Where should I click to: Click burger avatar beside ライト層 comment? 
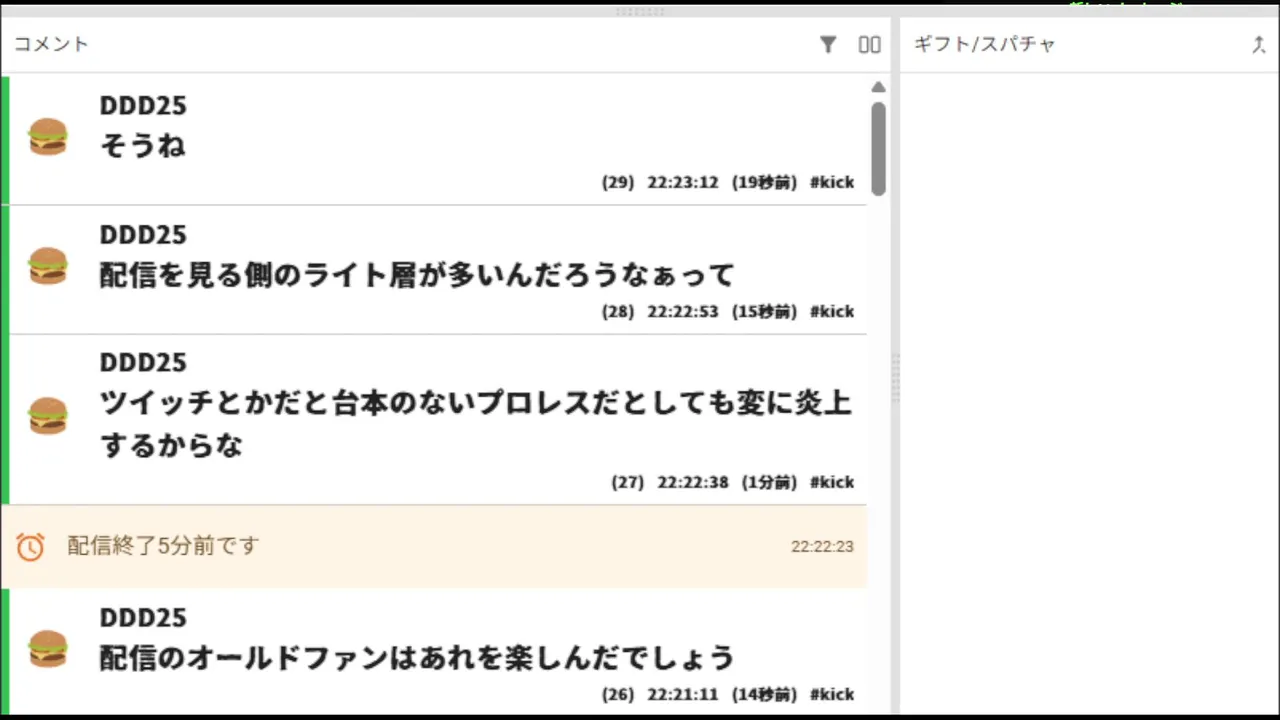point(48,266)
